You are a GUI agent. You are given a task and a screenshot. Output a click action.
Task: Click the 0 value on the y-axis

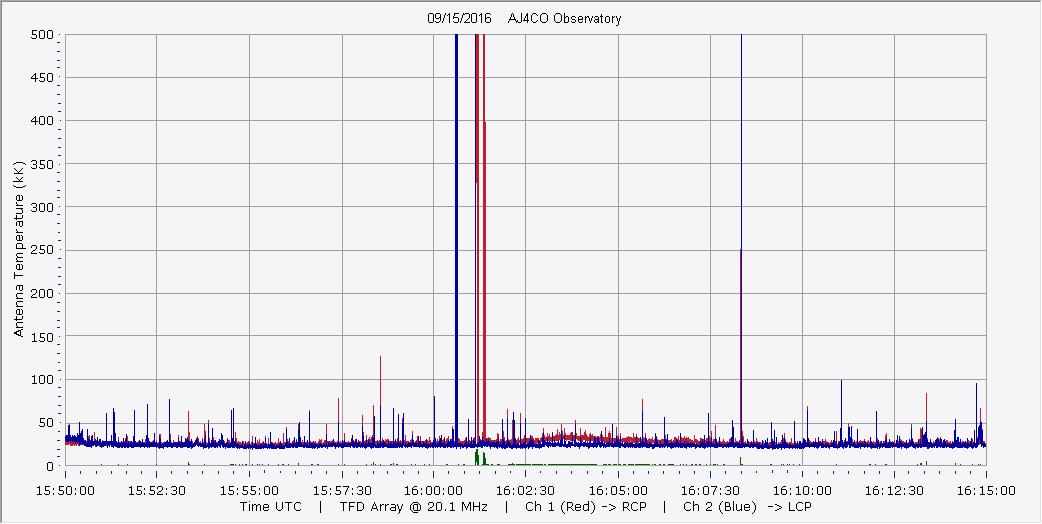[50, 466]
